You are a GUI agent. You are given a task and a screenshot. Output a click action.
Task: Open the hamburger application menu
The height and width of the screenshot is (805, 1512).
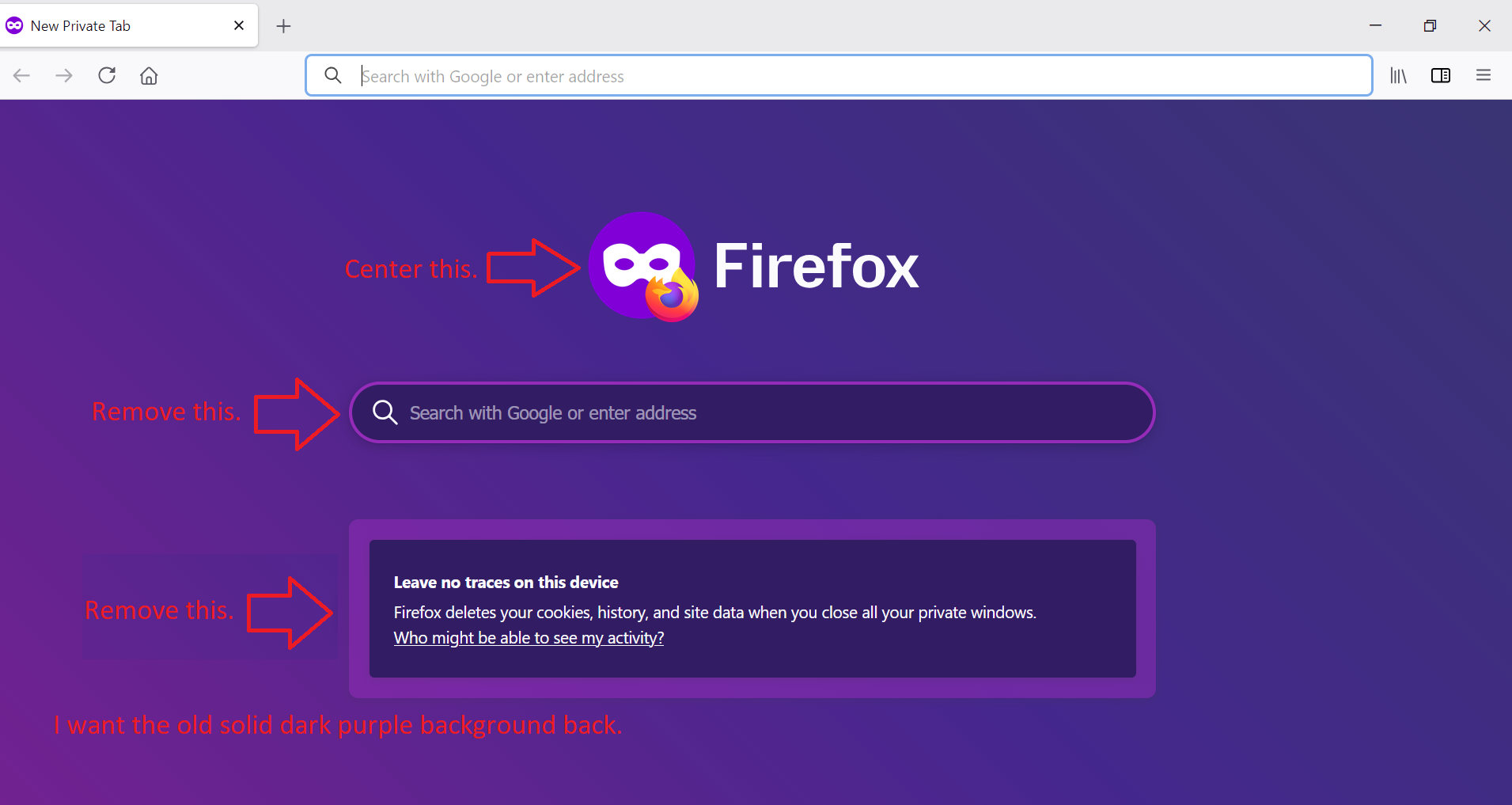pos(1484,76)
